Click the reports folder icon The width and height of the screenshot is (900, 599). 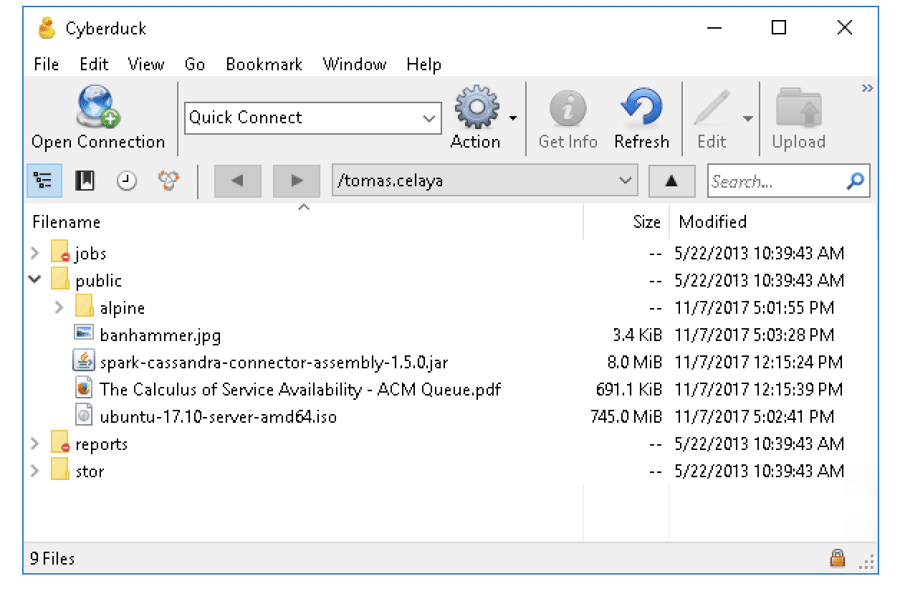click(60, 442)
